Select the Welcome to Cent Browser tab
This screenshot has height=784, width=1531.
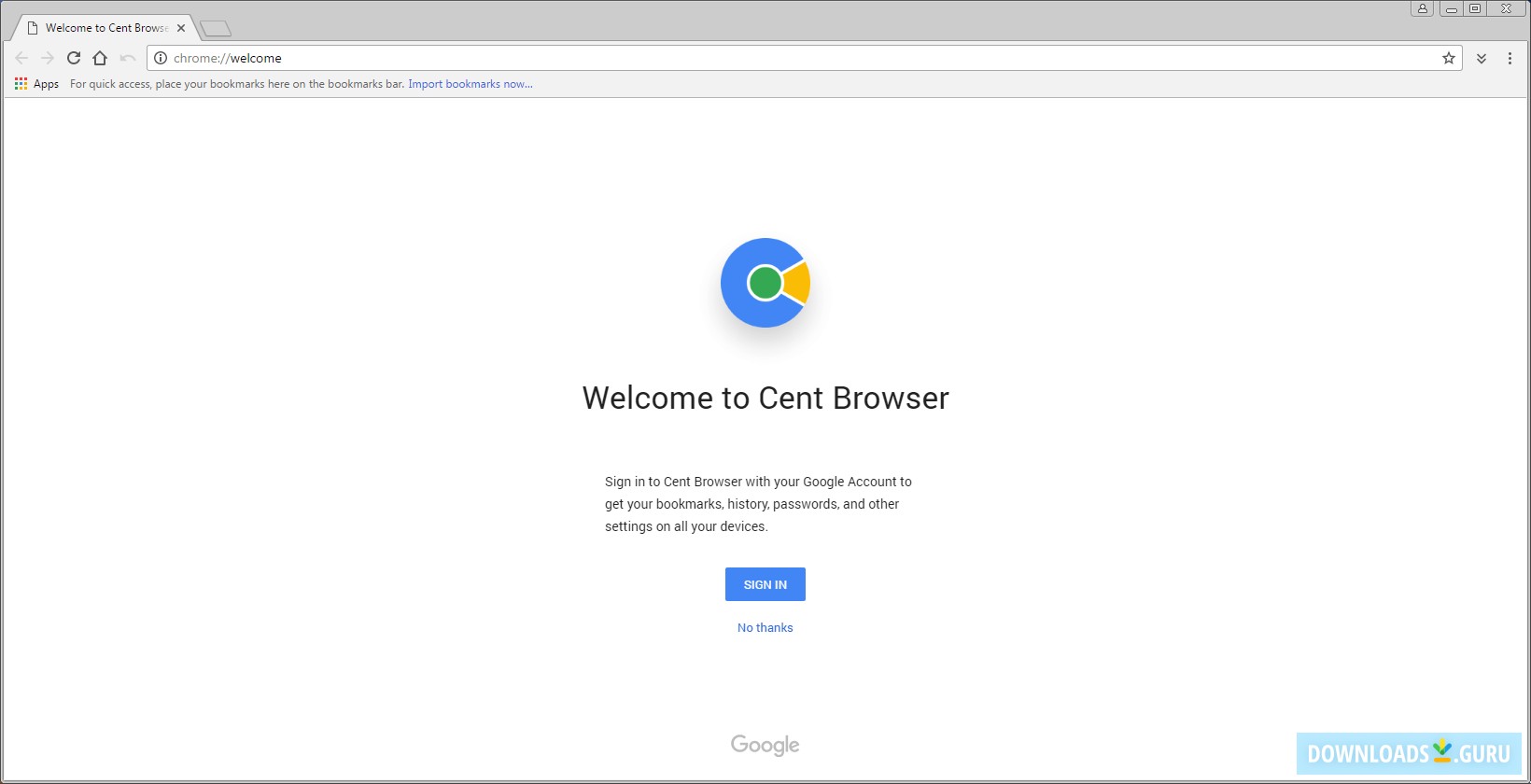click(104, 28)
